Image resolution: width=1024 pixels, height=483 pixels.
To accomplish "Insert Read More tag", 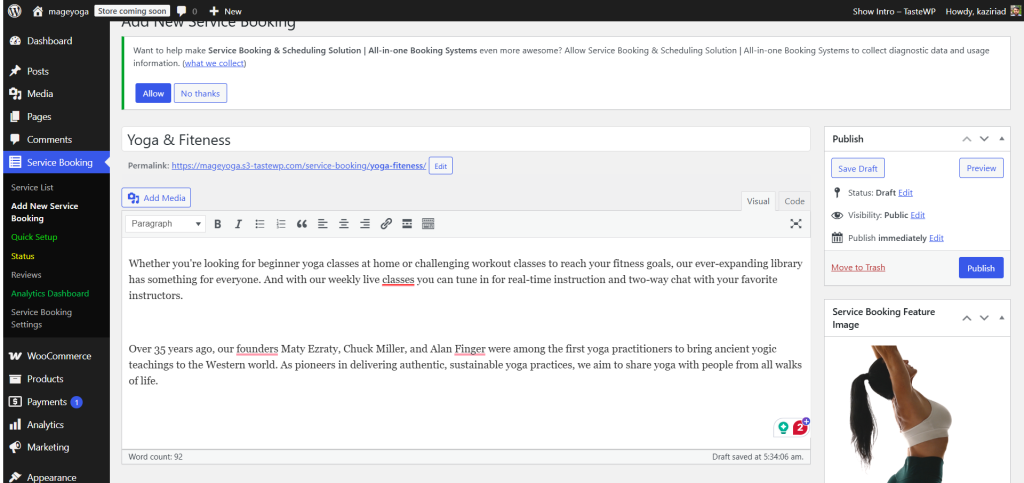I will pyautogui.click(x=407, y=224).
